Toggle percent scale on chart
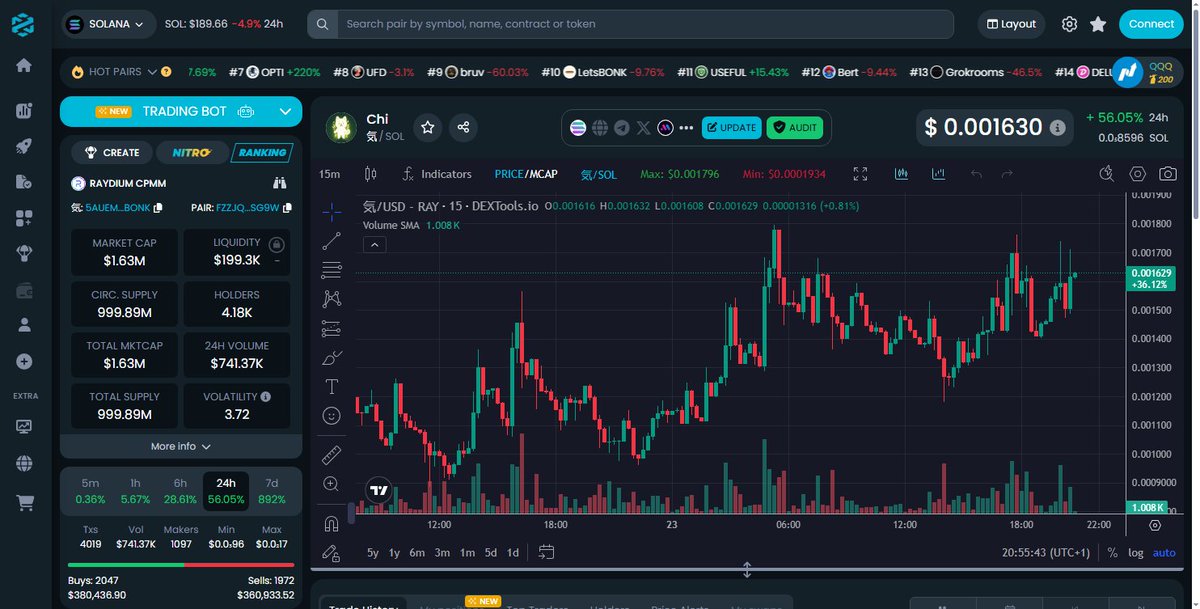The image size is (1200, 609). click(x=1113, y=553)
